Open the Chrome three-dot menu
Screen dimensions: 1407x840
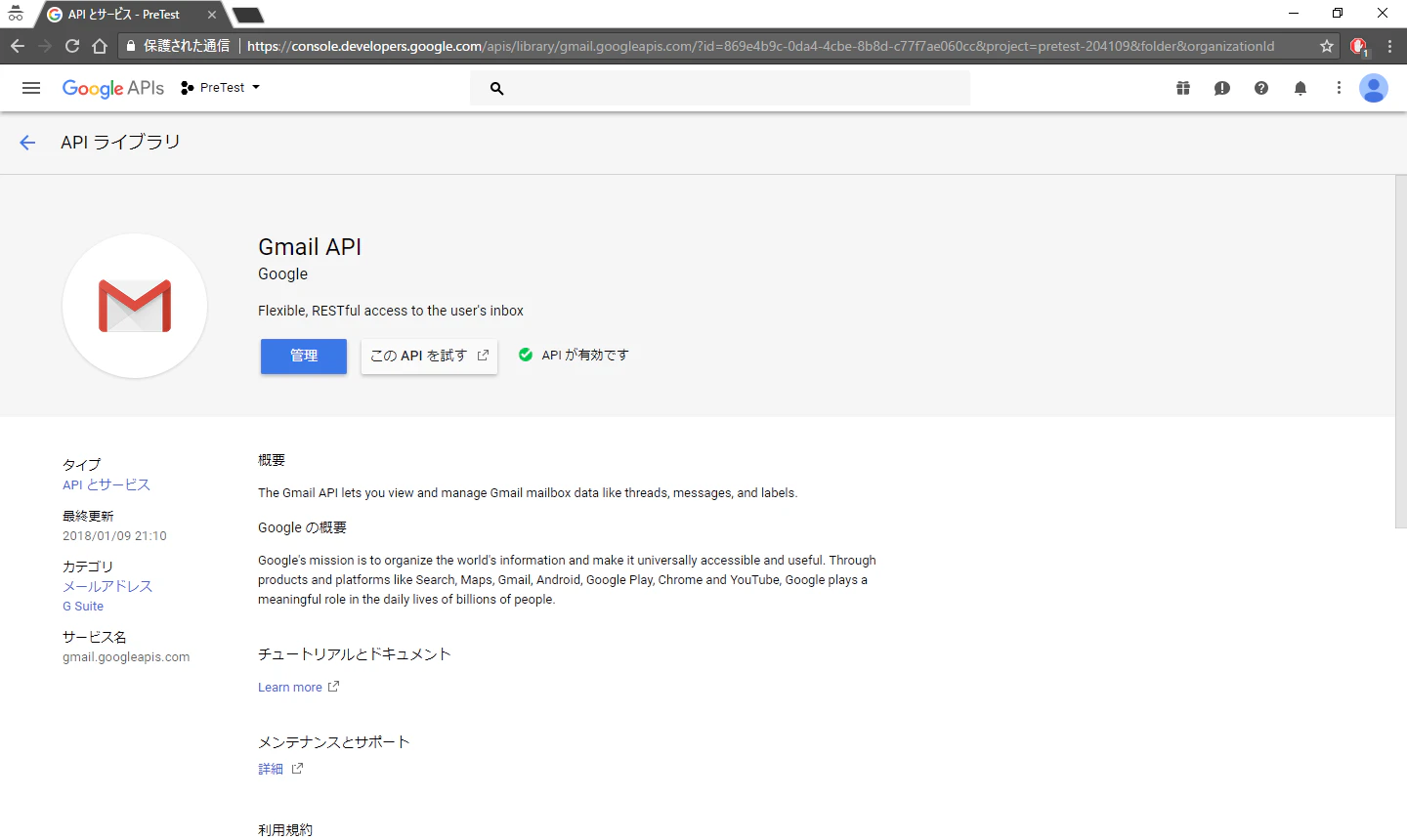tap(1389, 46)
